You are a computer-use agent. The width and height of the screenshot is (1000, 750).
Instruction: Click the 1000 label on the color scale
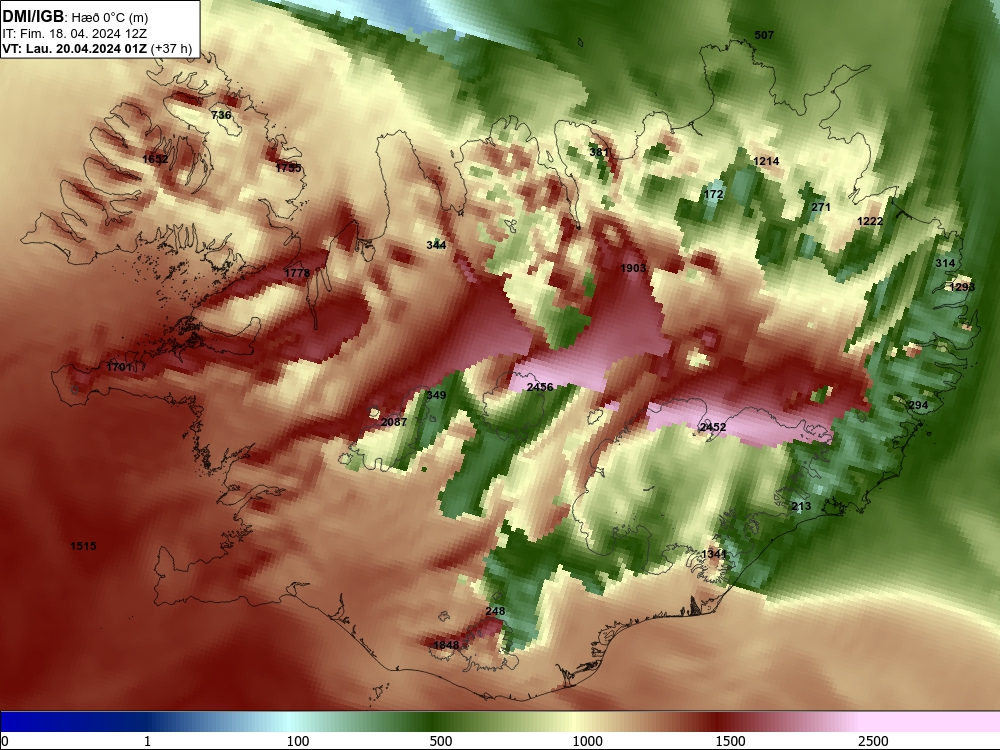[x=587, y=740]
